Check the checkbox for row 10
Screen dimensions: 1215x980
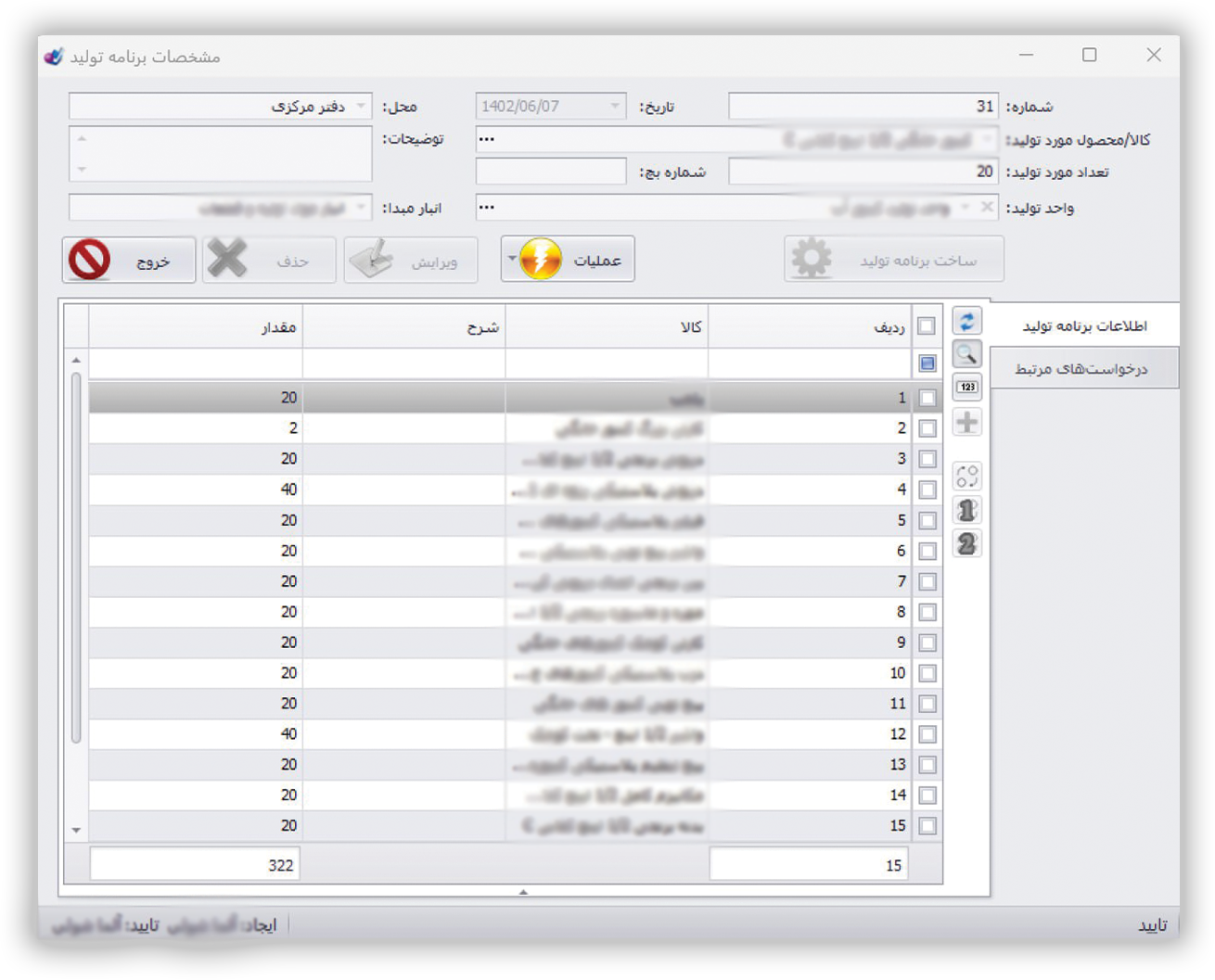click(927, 673)
